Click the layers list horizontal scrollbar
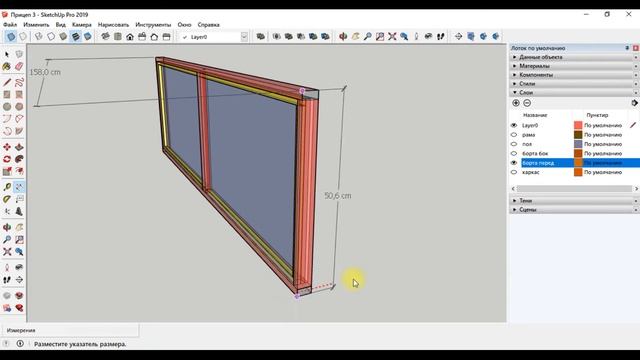640x360 pixels. tap(574, 189)
